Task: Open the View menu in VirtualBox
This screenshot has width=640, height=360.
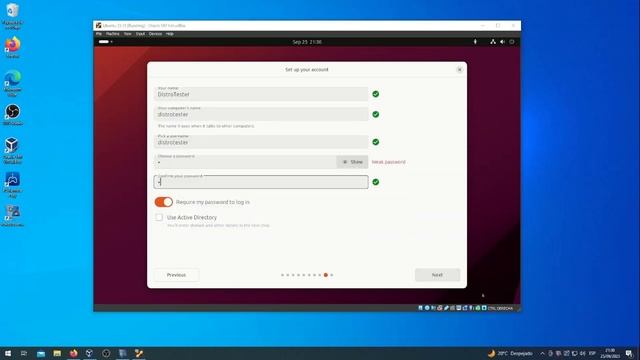Action: [128, 34]
